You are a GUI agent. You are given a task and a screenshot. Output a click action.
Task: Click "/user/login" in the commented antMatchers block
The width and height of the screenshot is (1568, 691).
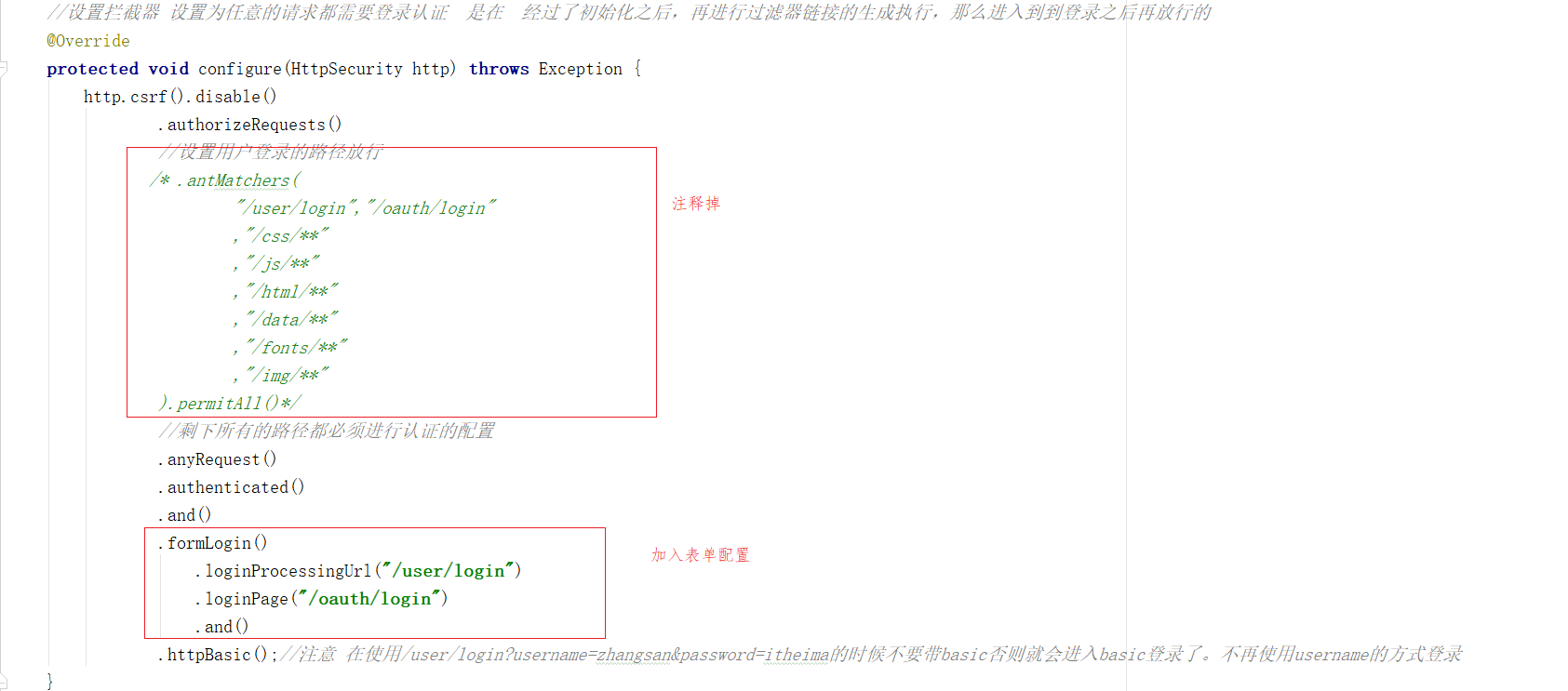point(298,208)
